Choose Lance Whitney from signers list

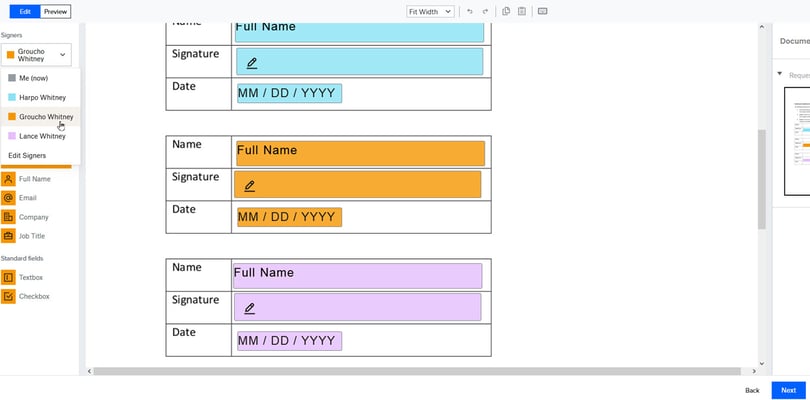click(41, 136)
